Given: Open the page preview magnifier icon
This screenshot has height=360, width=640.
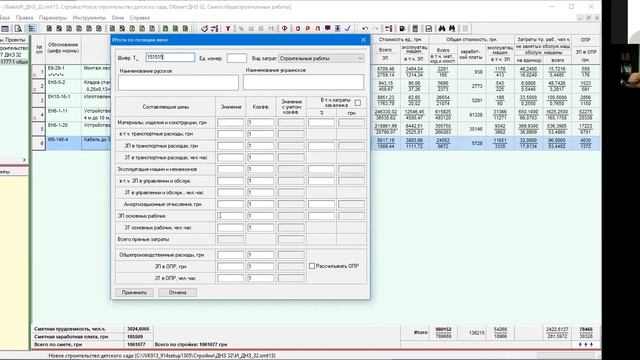Looking at the screenshot, I should pos(18,28).
